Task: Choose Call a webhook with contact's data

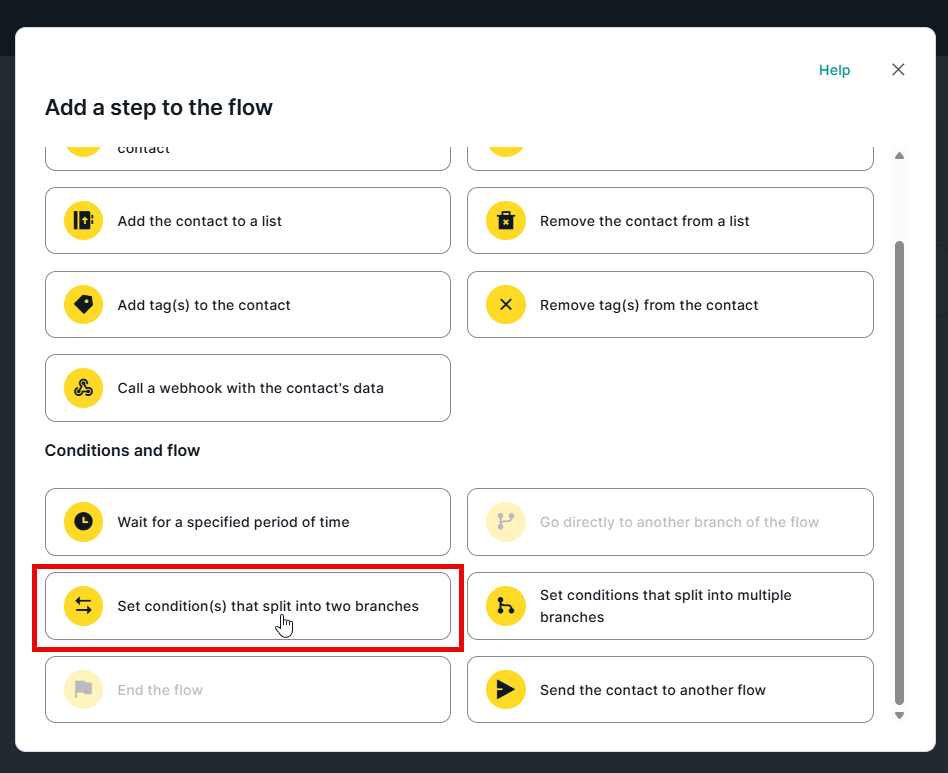Action: 250,388
